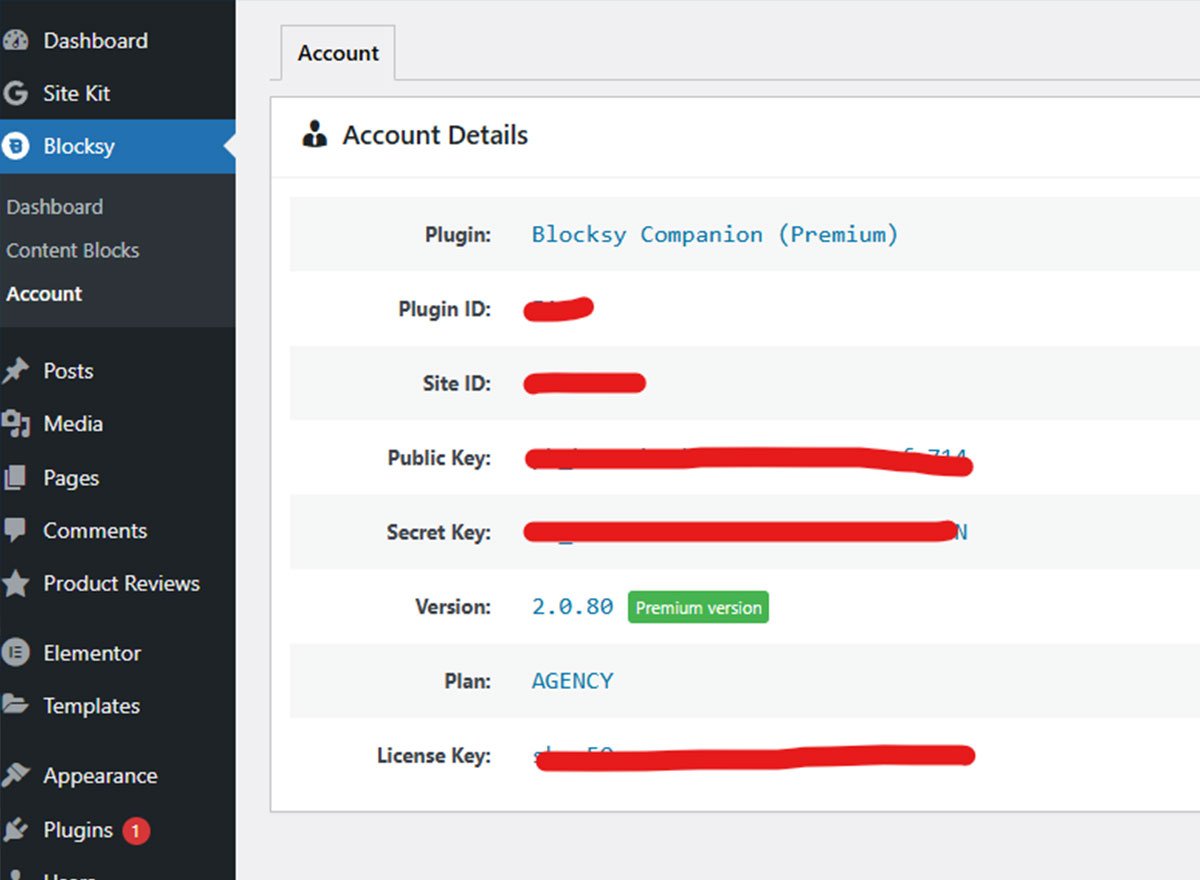Open the Account tab

pyautogui.click(x=338, y=54)
